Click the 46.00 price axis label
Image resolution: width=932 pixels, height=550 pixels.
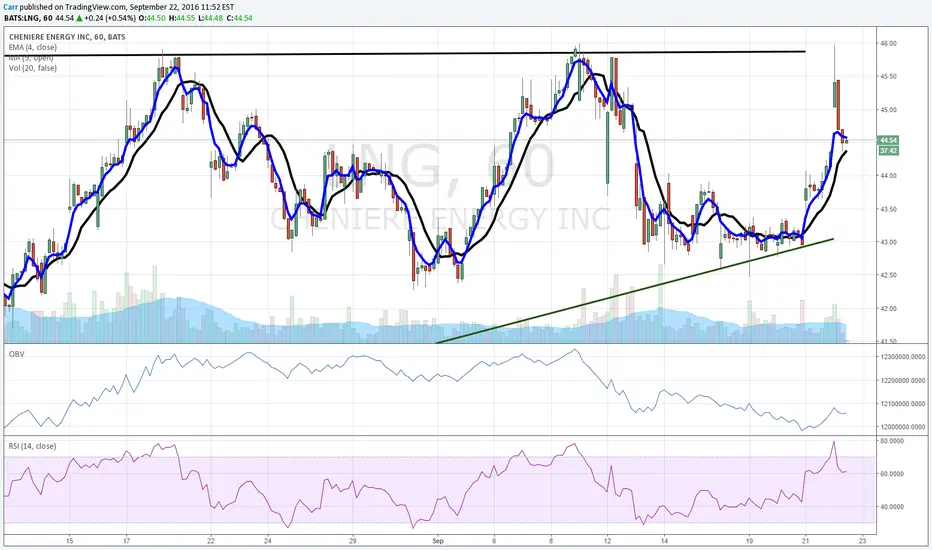pyautogui.click(x=889, y=43)
